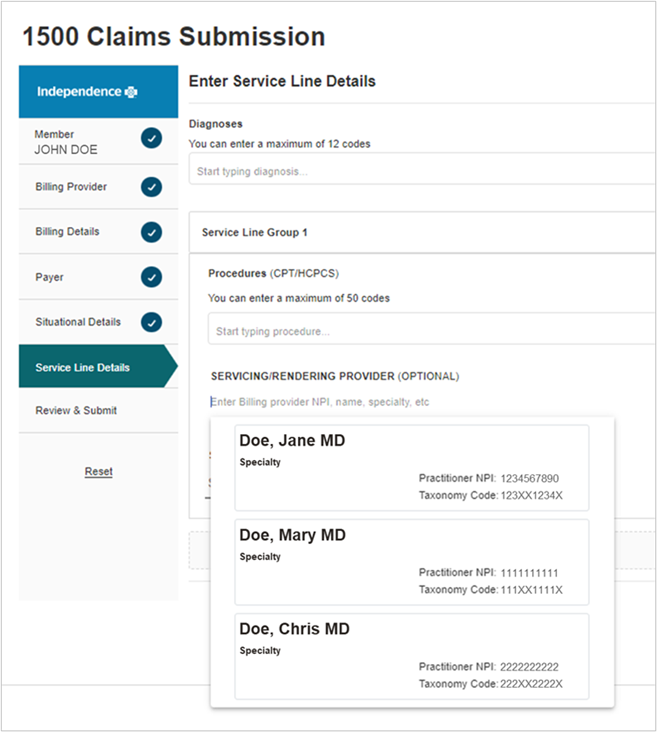Click the Reset link
The height and width of the screenshot is (732, 657).
click(98, 471)
